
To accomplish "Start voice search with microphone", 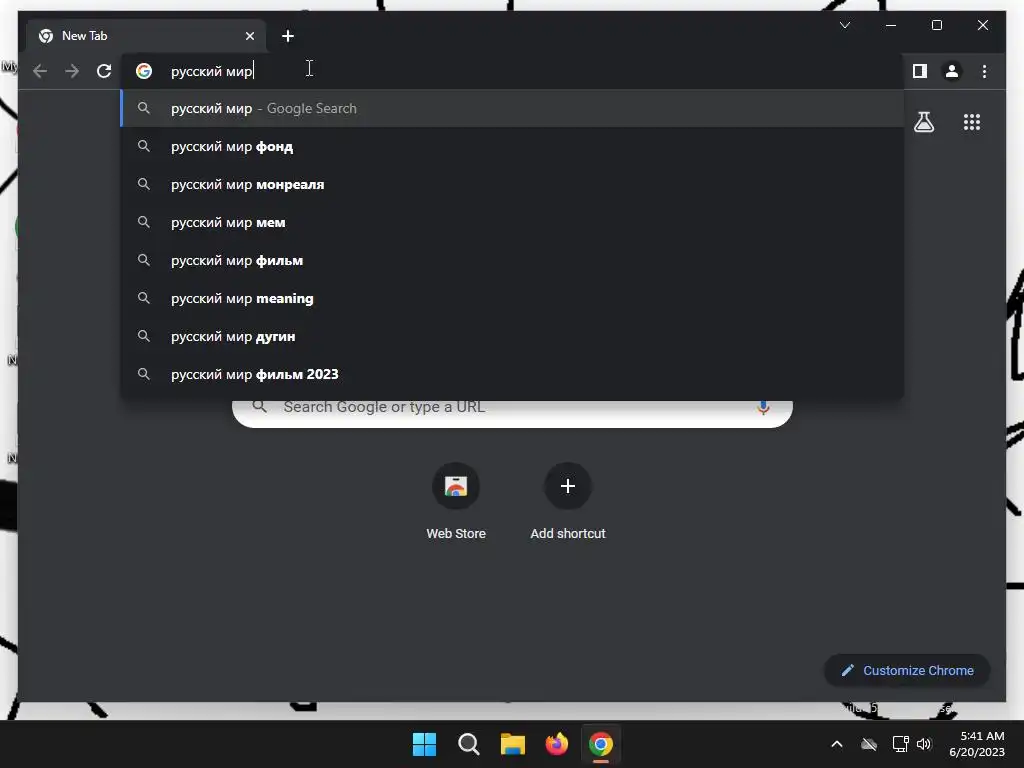I will click(x=763, y=408).
